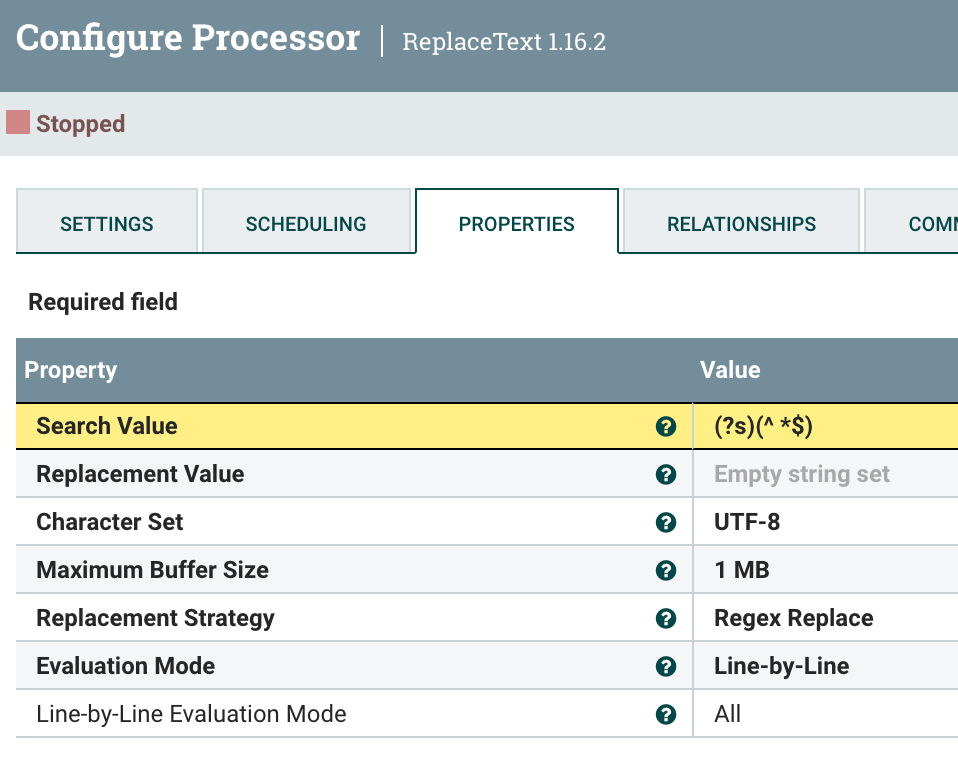The image size is (958, 772).
Task: Switch to the Scheduling tab
Action: tap(306, 221)
